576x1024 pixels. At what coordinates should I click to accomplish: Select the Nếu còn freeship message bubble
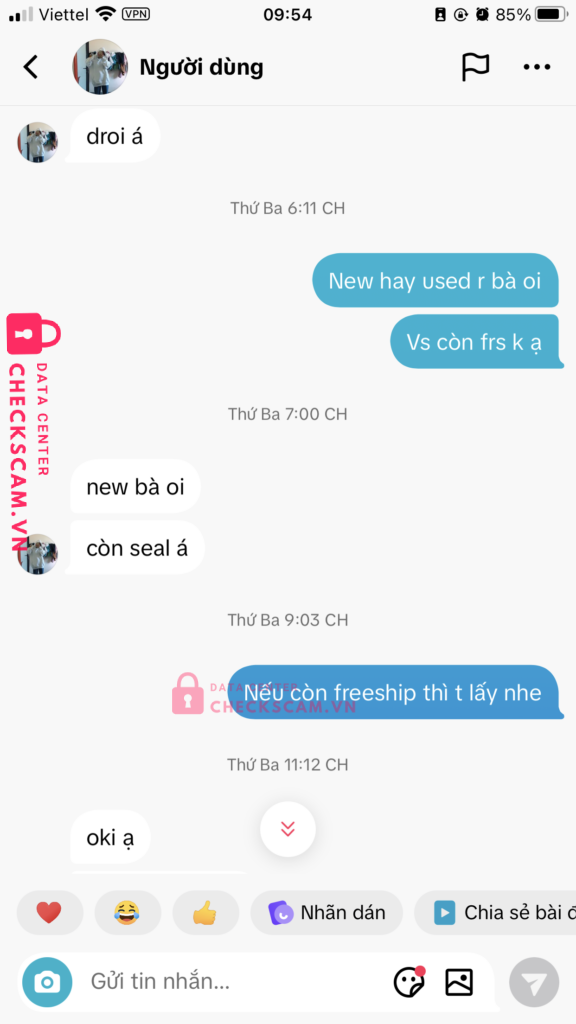coord(395,692)
